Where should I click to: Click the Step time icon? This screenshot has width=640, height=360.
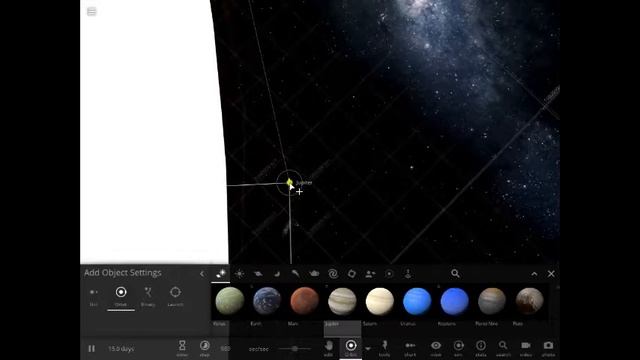tap(204, 348)
